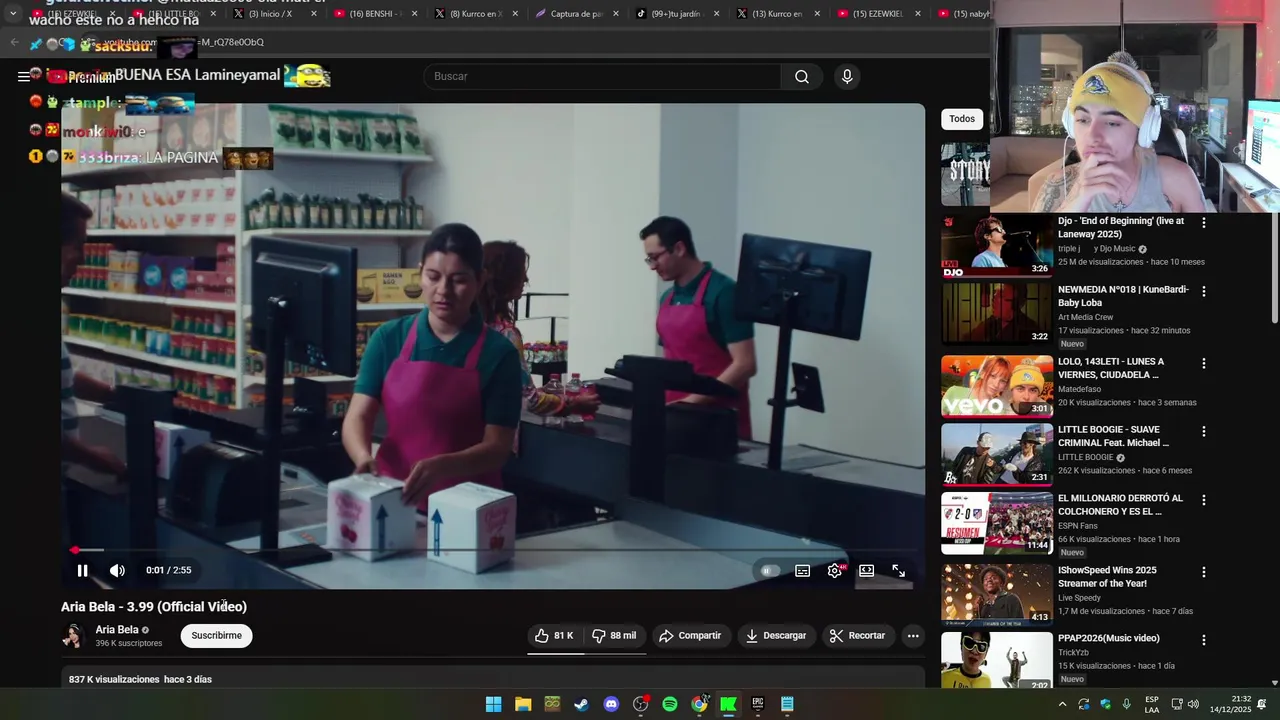
Task: Toggle the autoplay switch in the player
Action: click(769, 570)
